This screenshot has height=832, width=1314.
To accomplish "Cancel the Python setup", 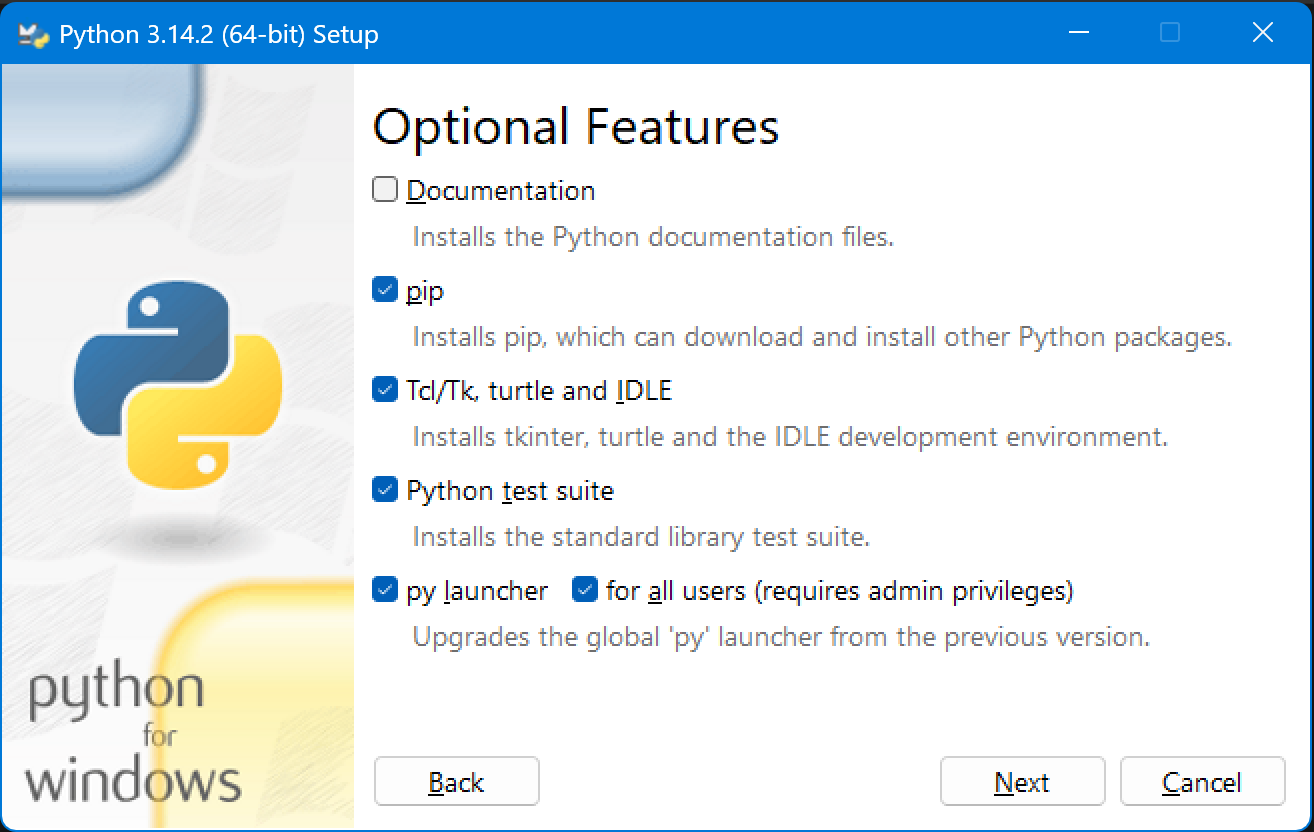I will [x=1202, y=781].
